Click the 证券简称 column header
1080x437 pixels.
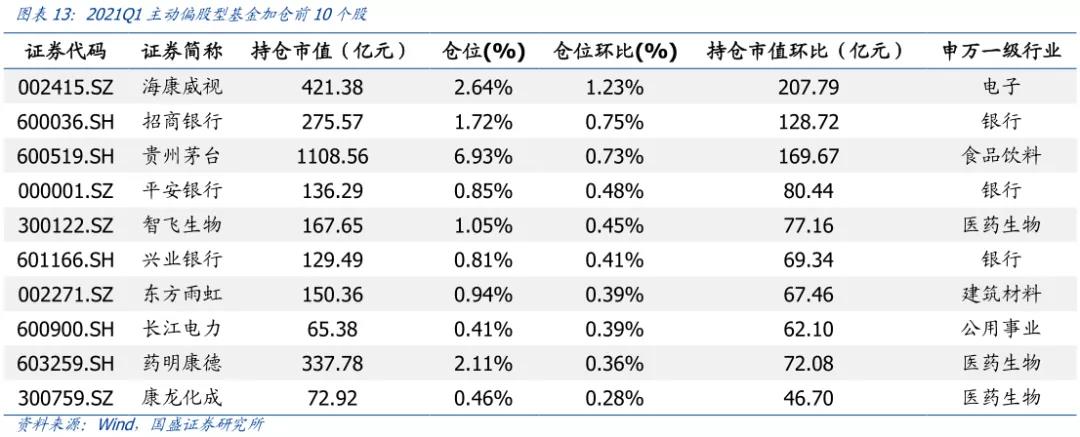click(x=182, y=50)
